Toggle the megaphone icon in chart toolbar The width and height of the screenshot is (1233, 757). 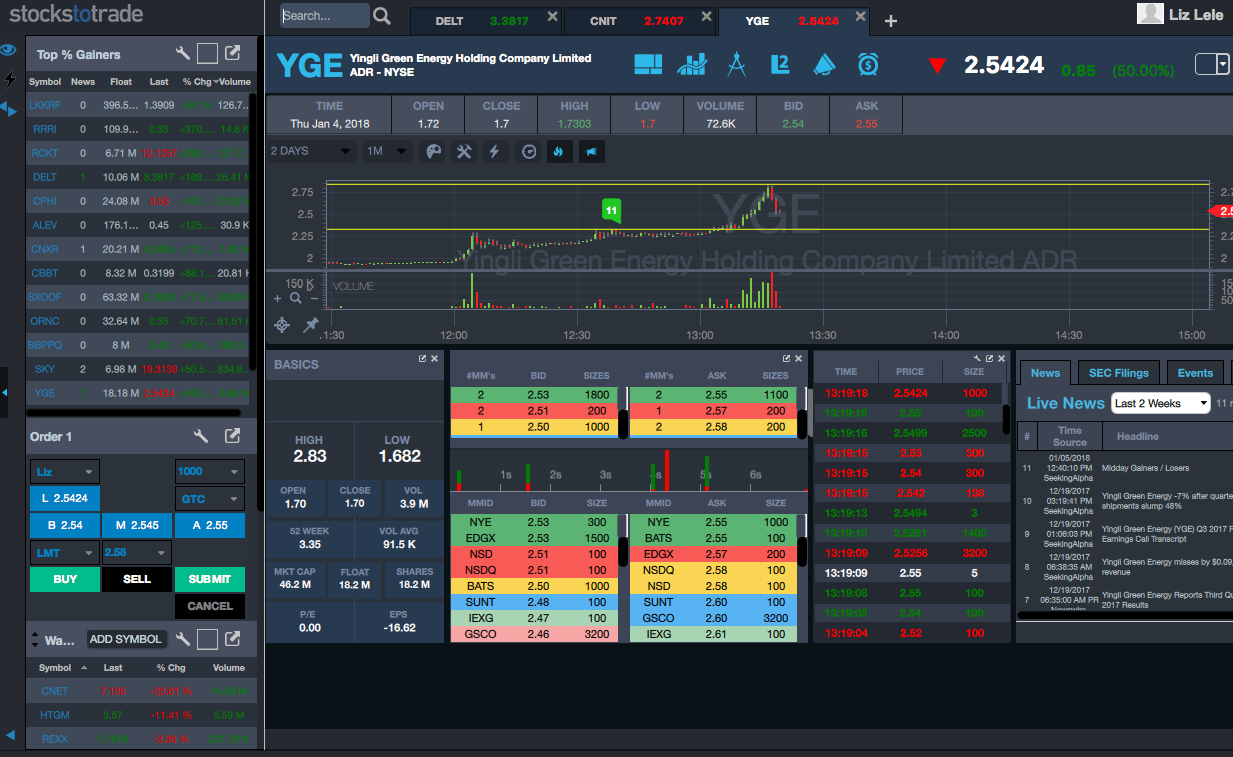point(592,152)
